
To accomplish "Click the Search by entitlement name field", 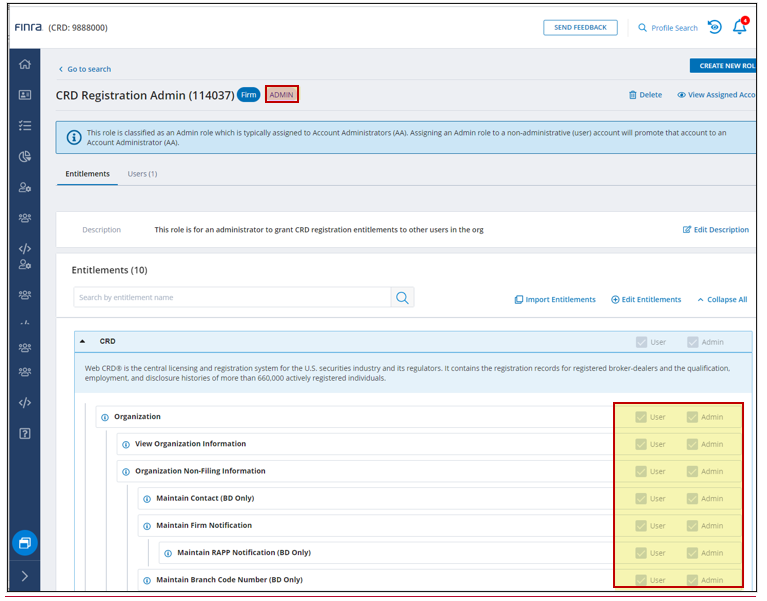I will tap(232, 298).
